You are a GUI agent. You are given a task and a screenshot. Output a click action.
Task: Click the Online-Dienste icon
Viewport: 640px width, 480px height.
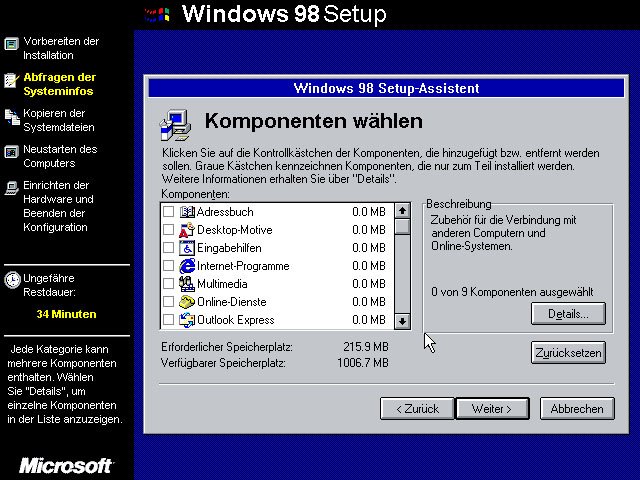click(x=187, y=302)
